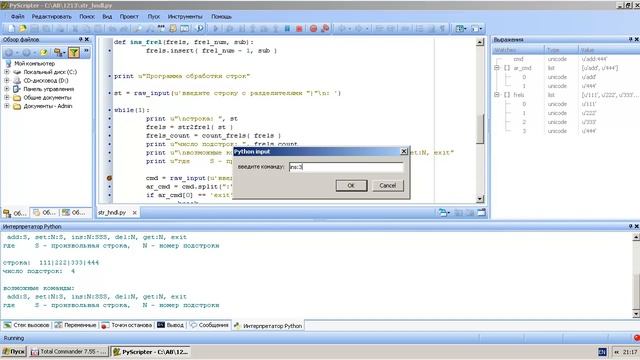Expand Локальный диск (C:) tree node

tap(7, 72)
